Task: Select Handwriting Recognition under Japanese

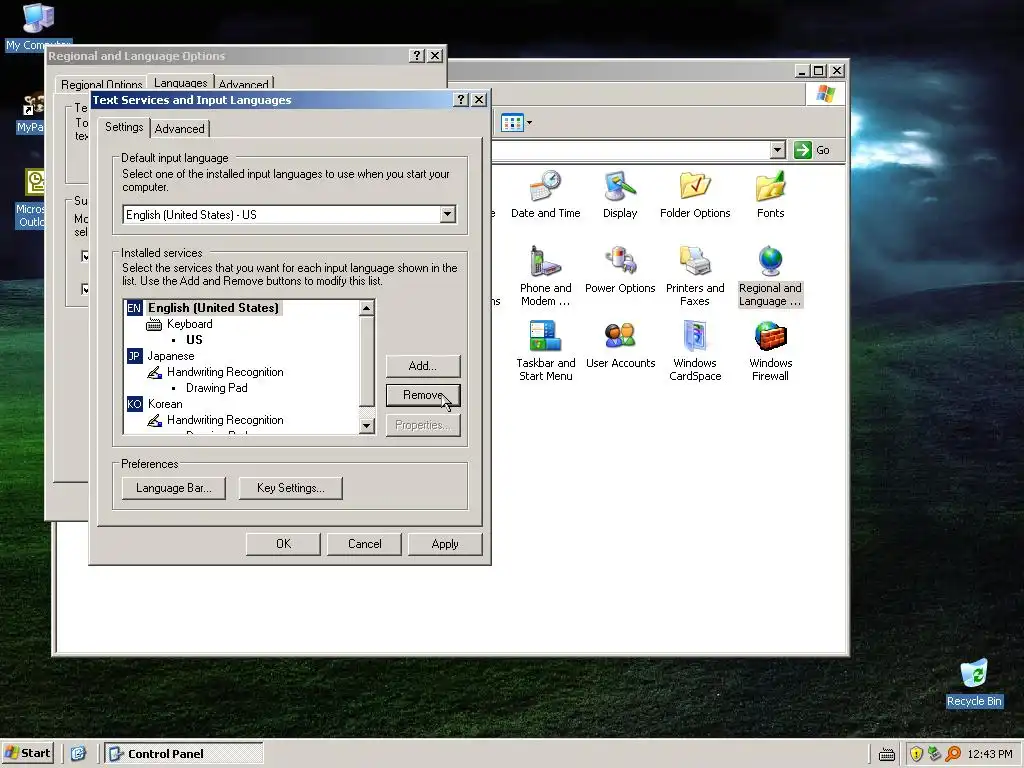Action: (225, 372)
